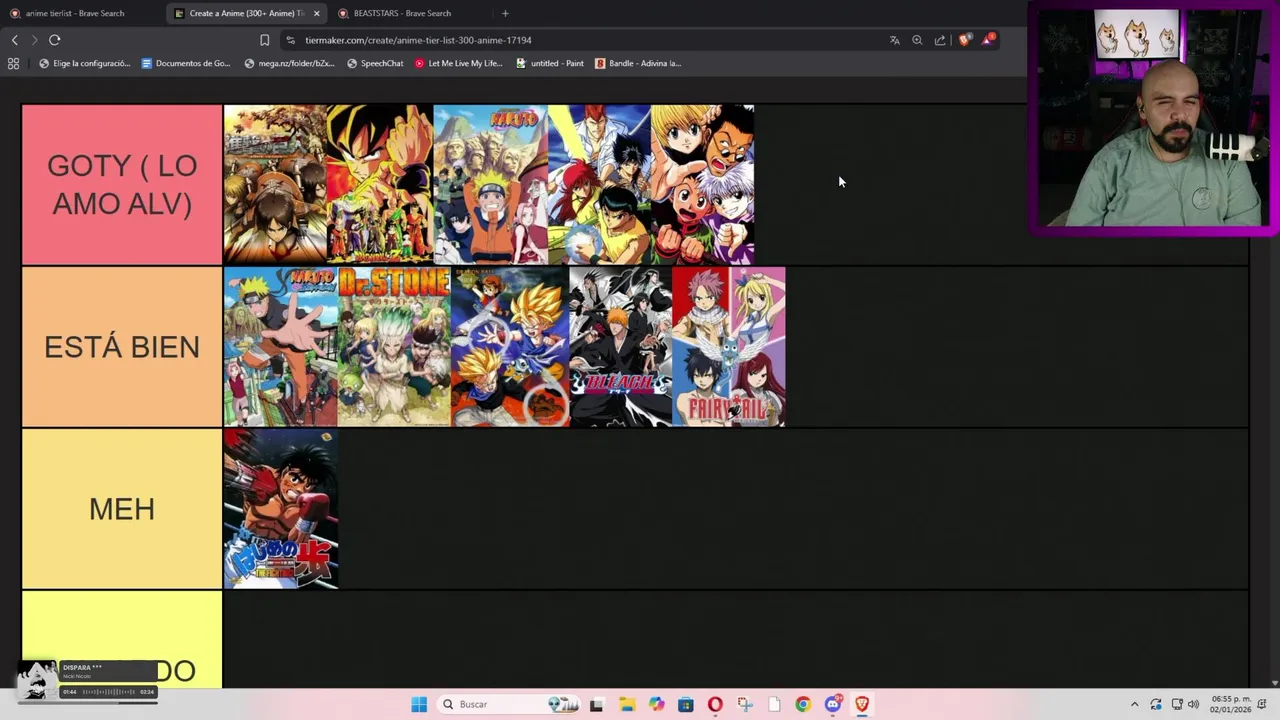Open Google Chrome from the taskbar
Image resolution: width=1280 pixels, height=720 pixels.
[803, 704]
